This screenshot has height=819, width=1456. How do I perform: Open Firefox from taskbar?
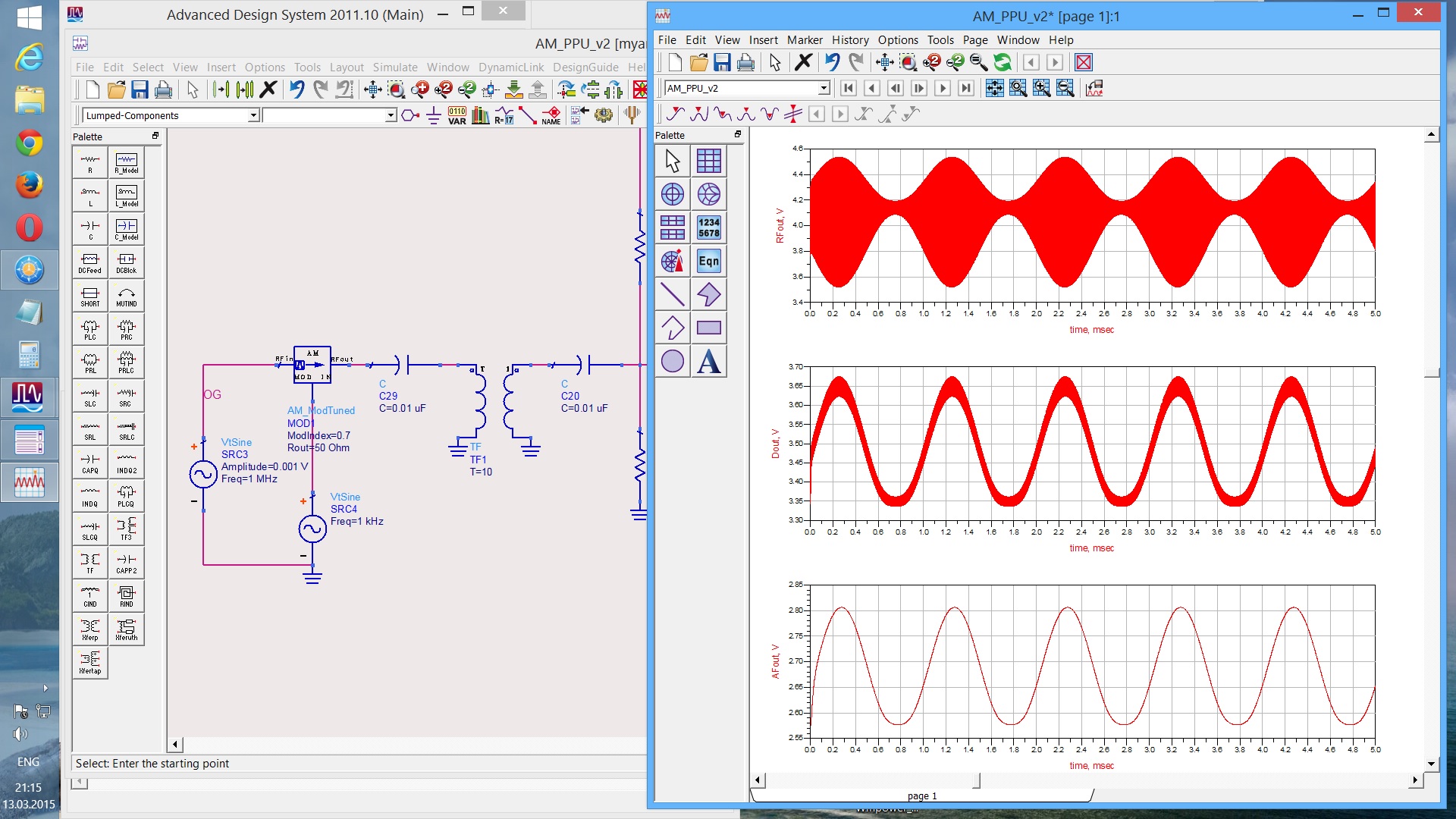coord(29,185)
